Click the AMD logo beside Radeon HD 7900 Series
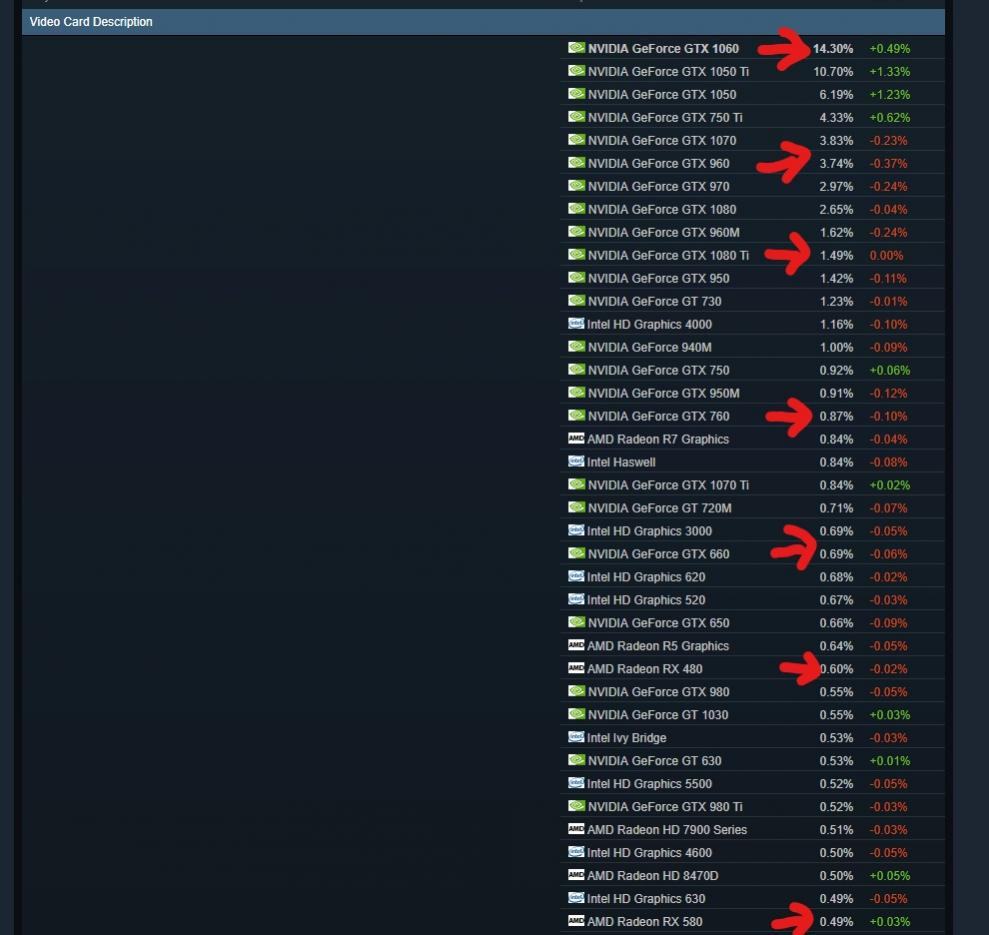Viewport: 989px width, 935px height. pos(576,828)
